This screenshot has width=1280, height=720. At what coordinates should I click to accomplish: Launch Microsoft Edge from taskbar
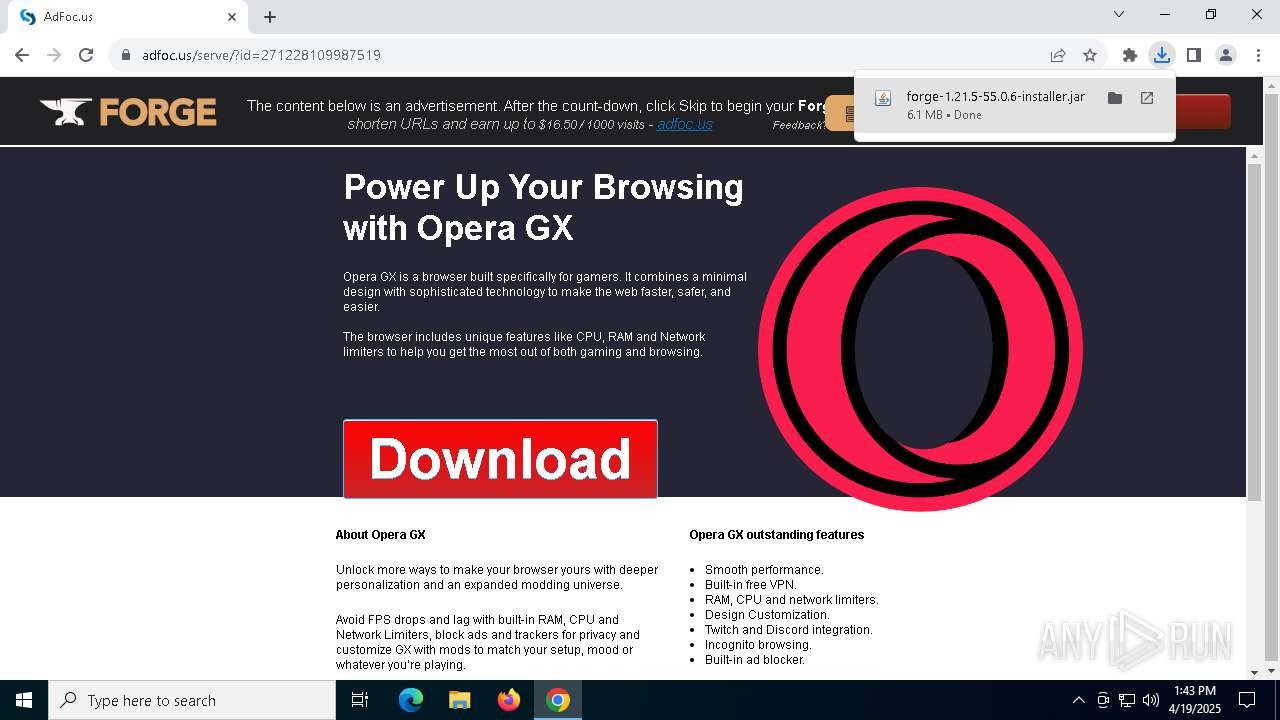411,700
